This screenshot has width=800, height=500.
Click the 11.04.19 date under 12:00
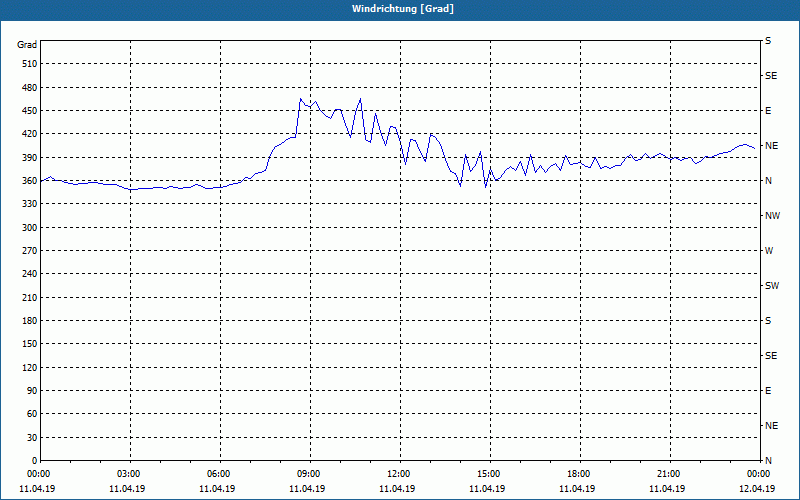(397, 489)
